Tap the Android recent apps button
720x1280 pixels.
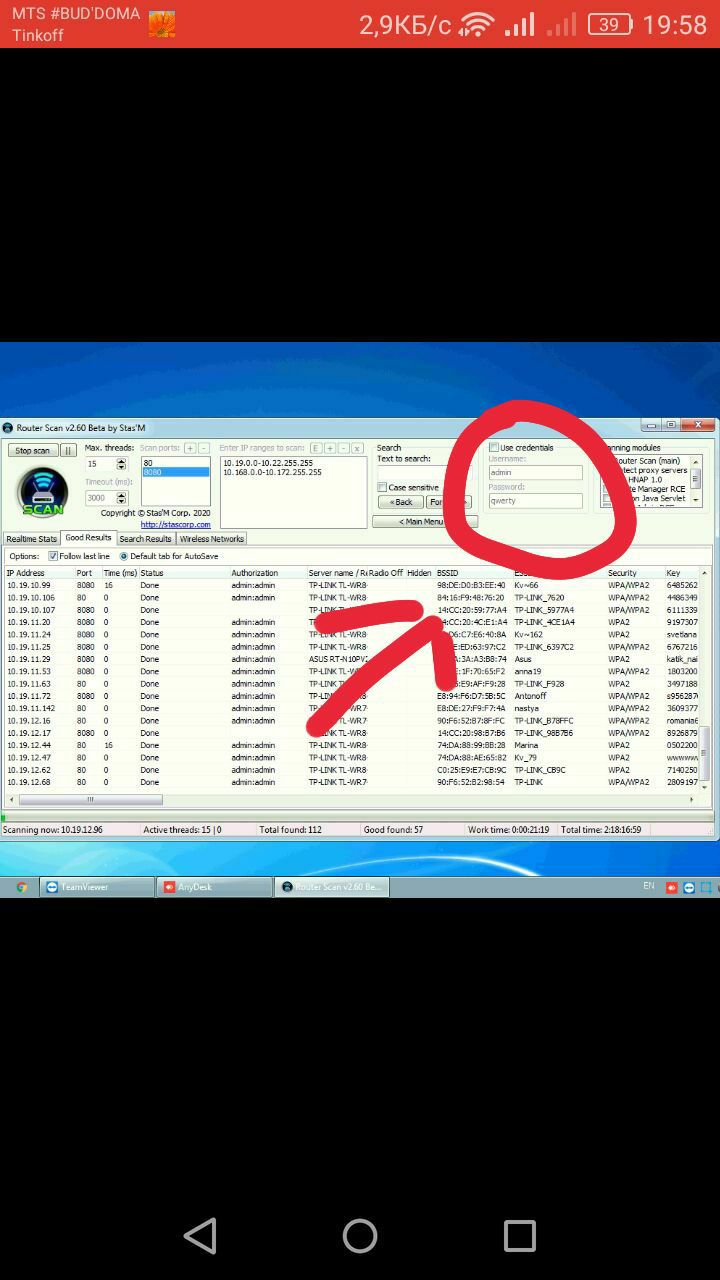(x=519, y=1236)
